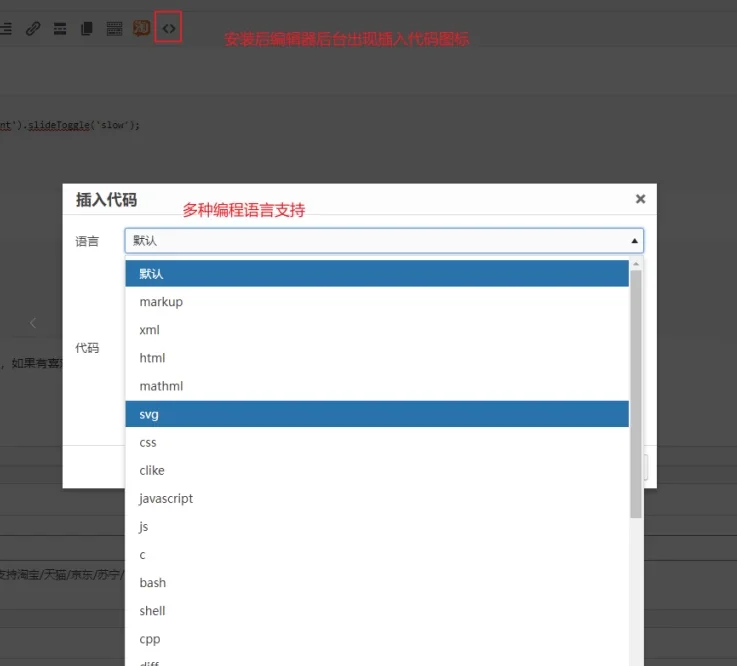
Task: Choose c from the language list
Action: [377, 555]
